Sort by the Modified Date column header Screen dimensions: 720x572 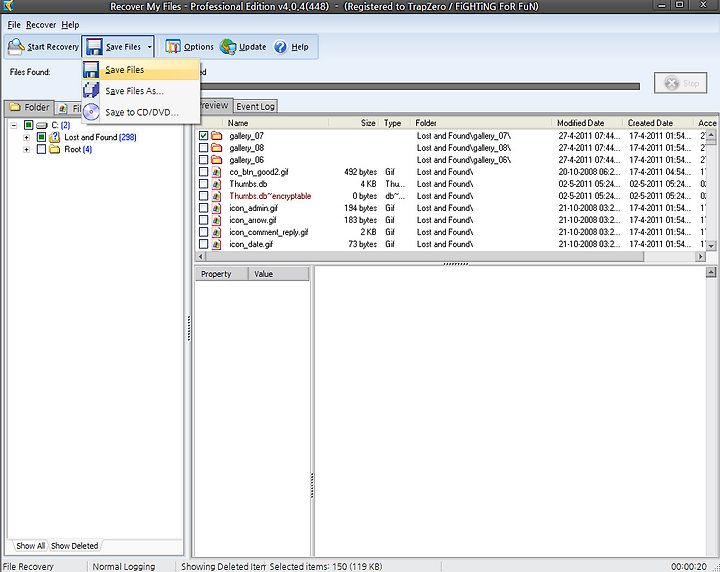tap(588, 123)
